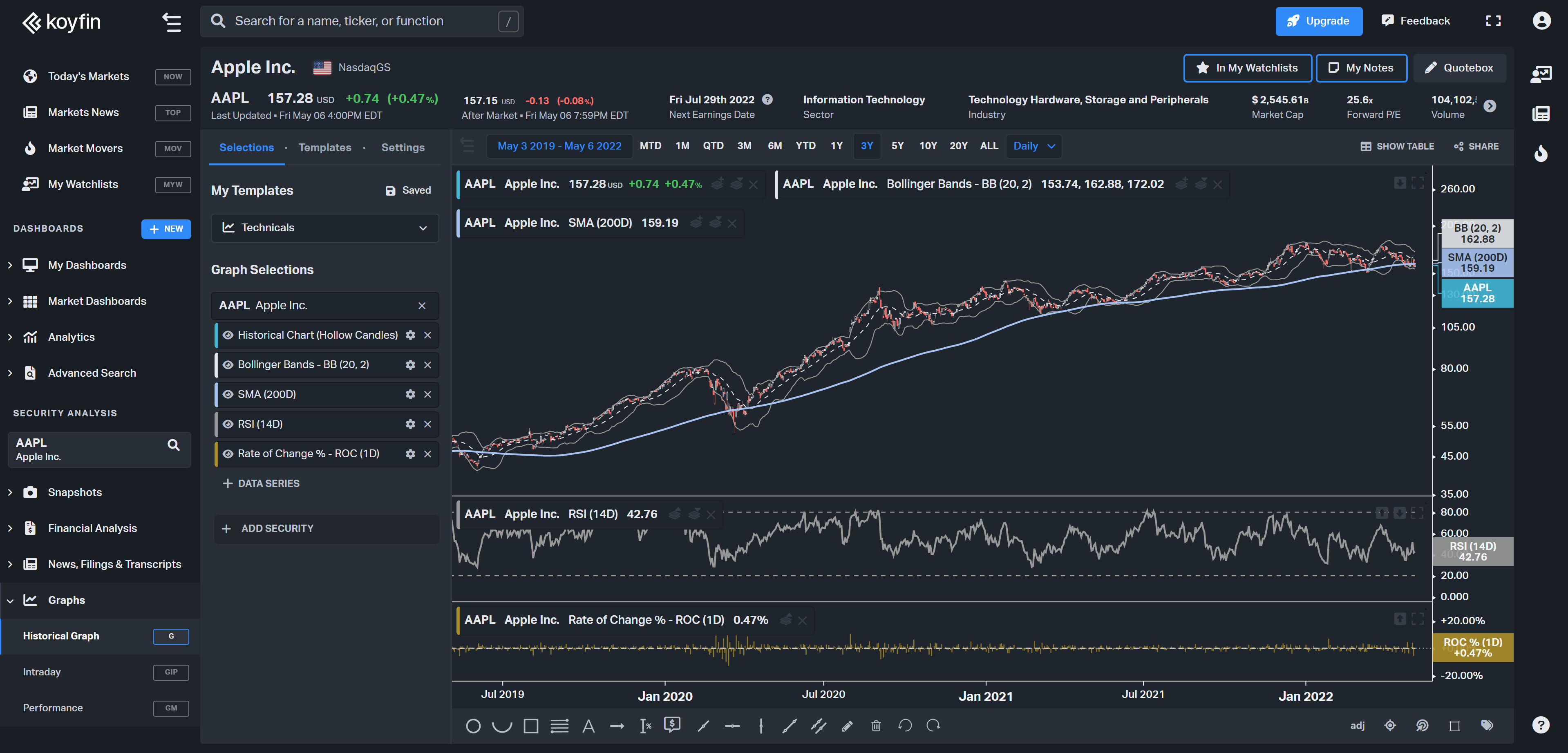Click the gold ROC % (1D) axis label

click(1472, 648)
